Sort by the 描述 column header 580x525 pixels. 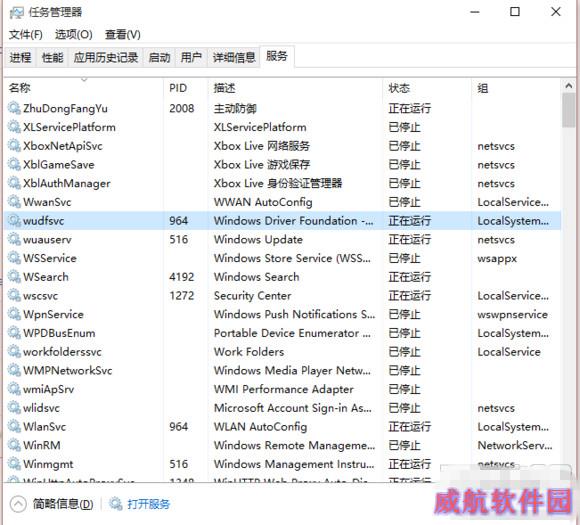click(x=295, y=88)
